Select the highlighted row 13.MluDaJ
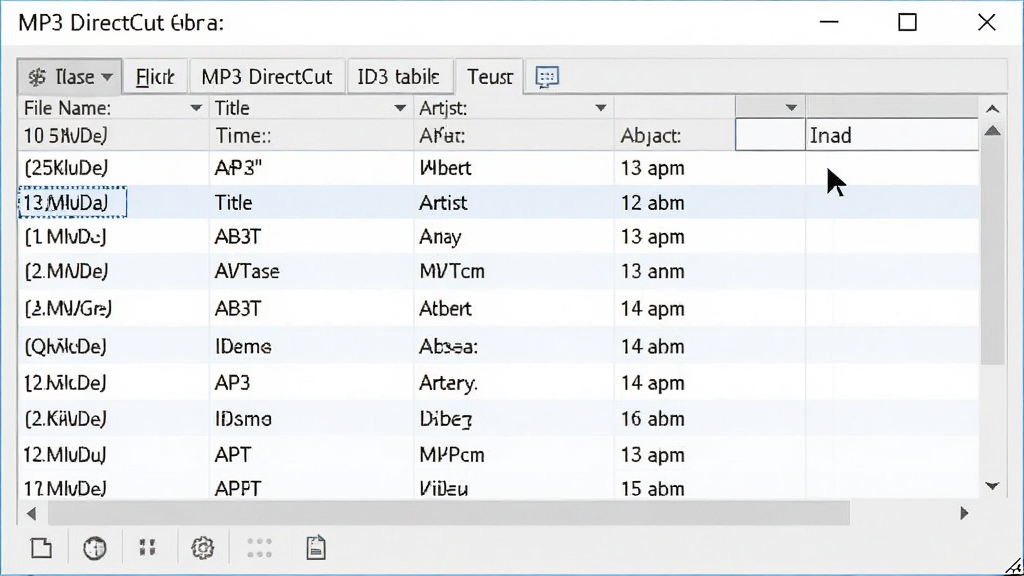Viewport: 1024px width, 576px height. point(498,202)
